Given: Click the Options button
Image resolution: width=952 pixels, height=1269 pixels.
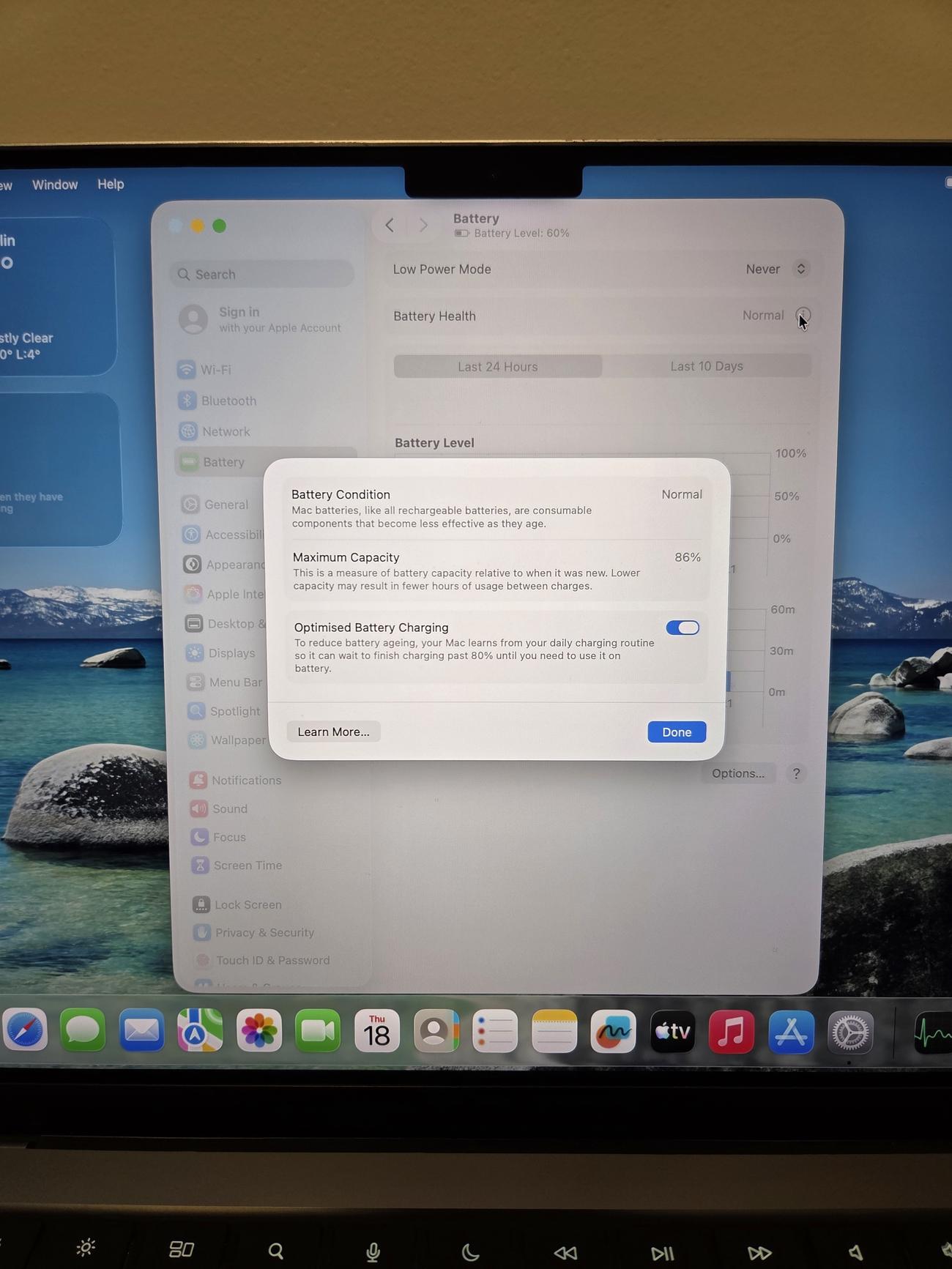Looking at the screenshot, I should (x=737, y=773).
